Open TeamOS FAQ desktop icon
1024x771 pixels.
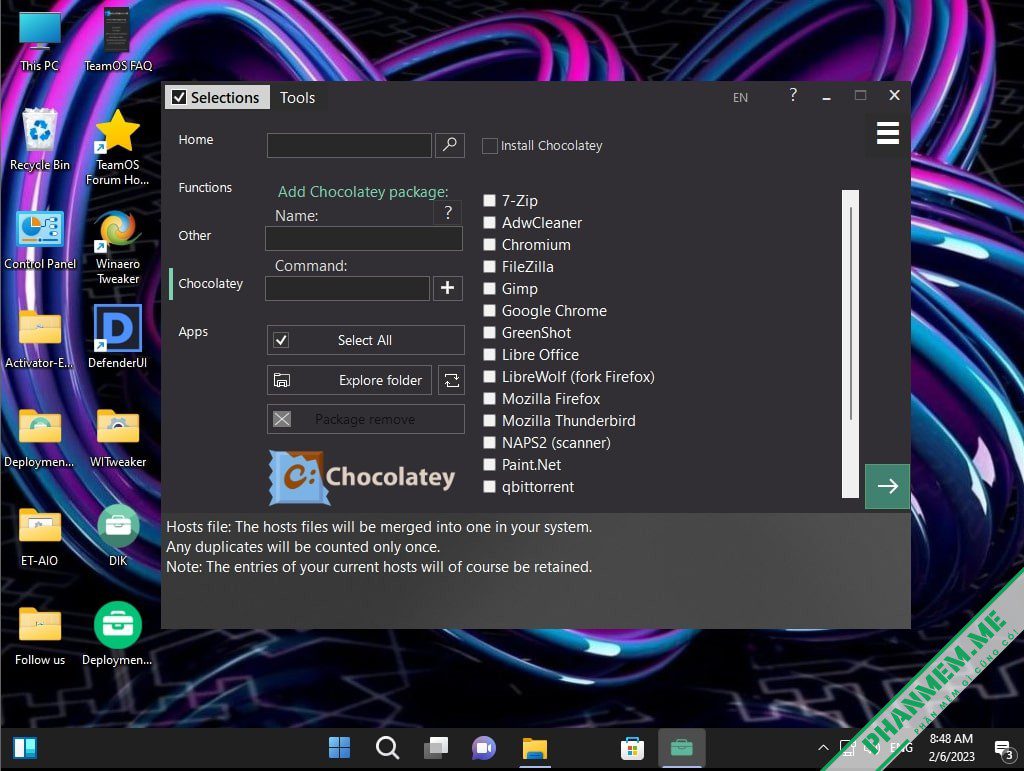point(118,39)
